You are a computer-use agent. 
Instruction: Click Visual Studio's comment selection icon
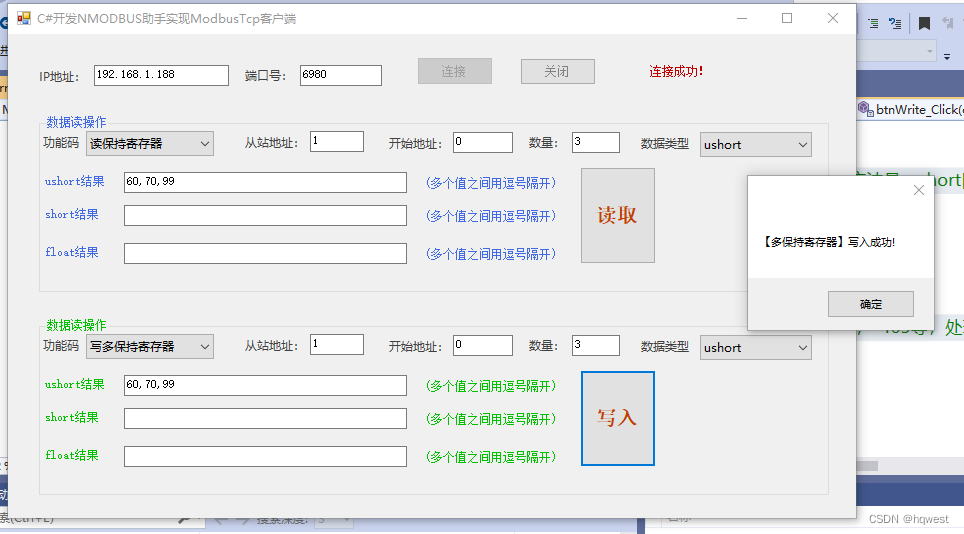click(873, 23)
